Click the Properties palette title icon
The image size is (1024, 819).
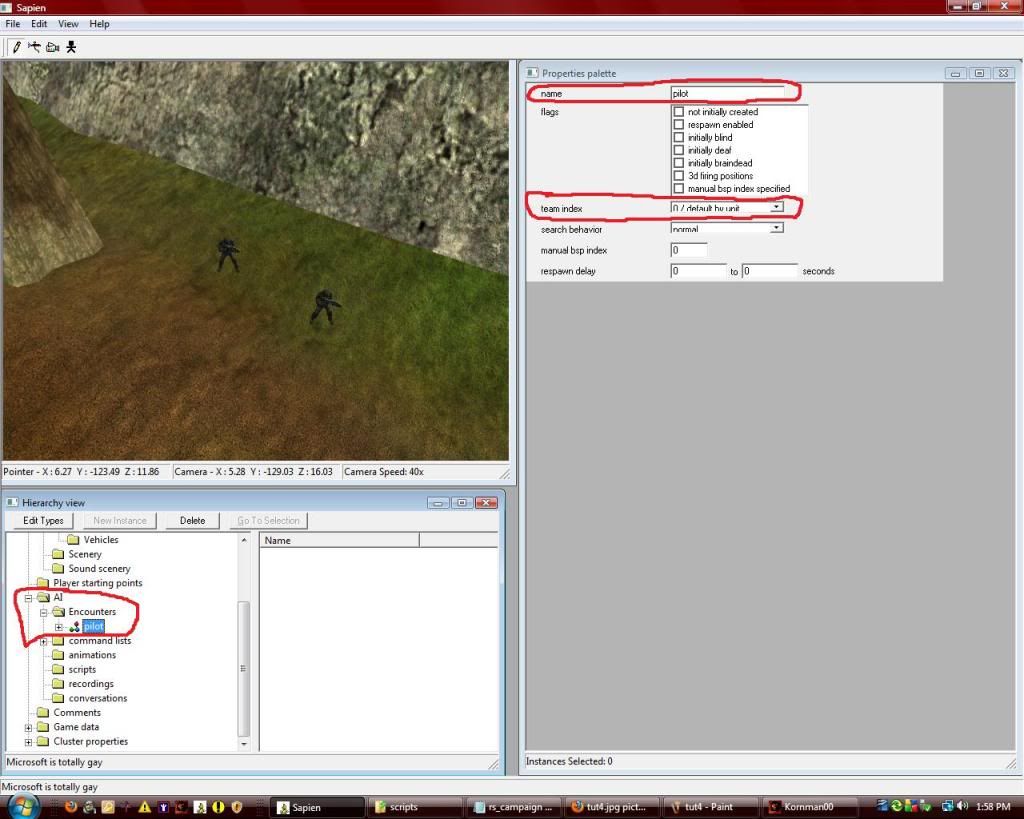tap(532, 73)
